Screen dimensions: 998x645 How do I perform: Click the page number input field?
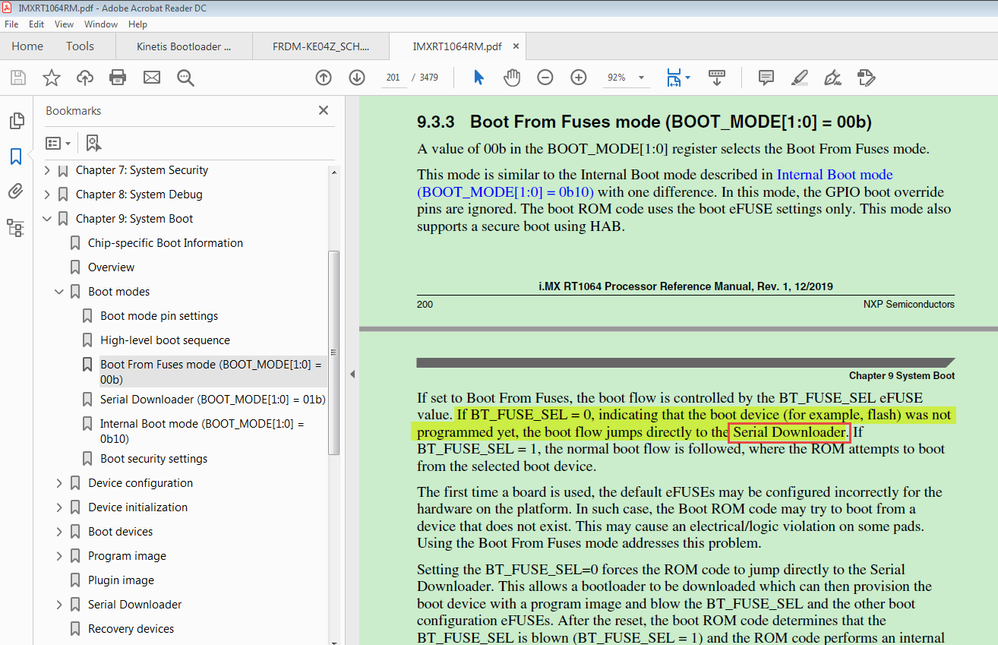click(x=392, y=78)
